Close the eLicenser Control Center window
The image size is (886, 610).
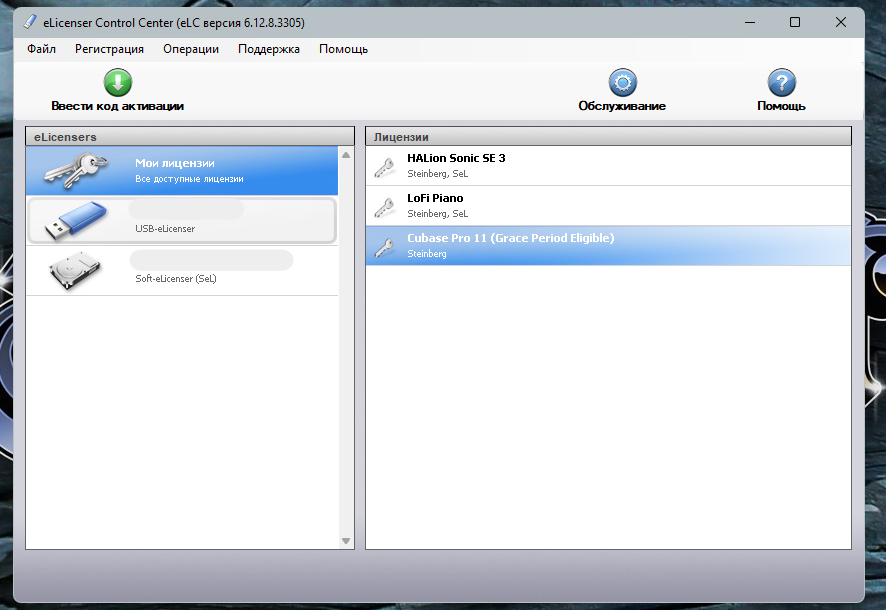(x=841, y=22)
